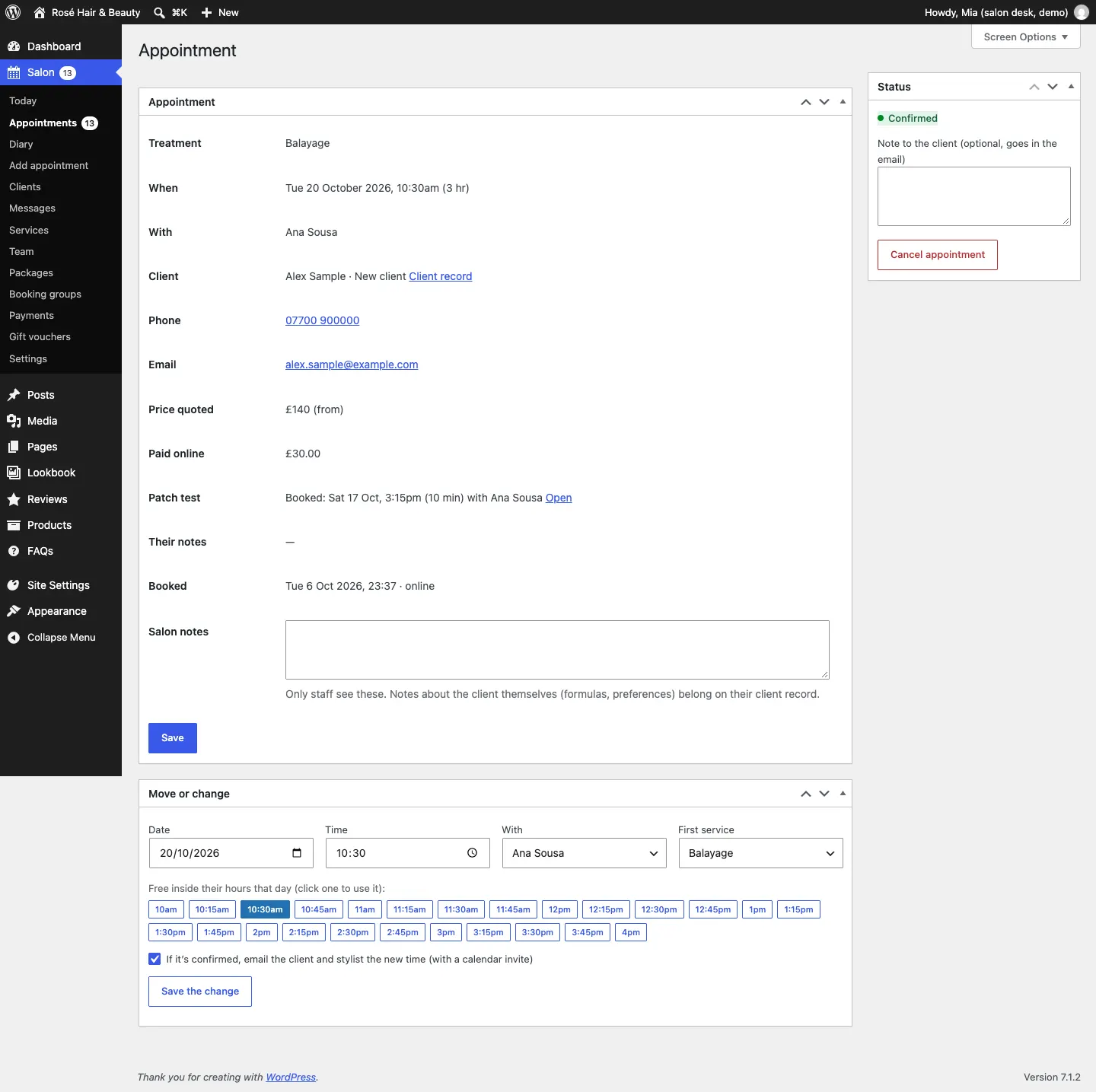The image size is (1096, 1092).
Task: Click the Media icon in sidebar
Action: click(14, 421)
